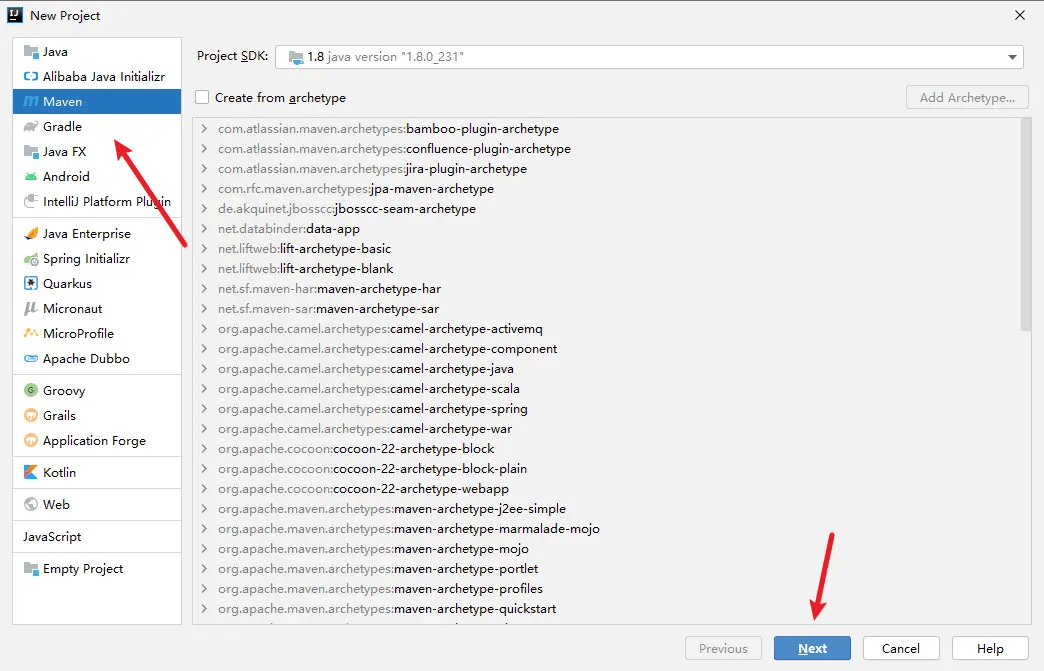Select the Quarkus icon in sidebar

click(31, 284)
